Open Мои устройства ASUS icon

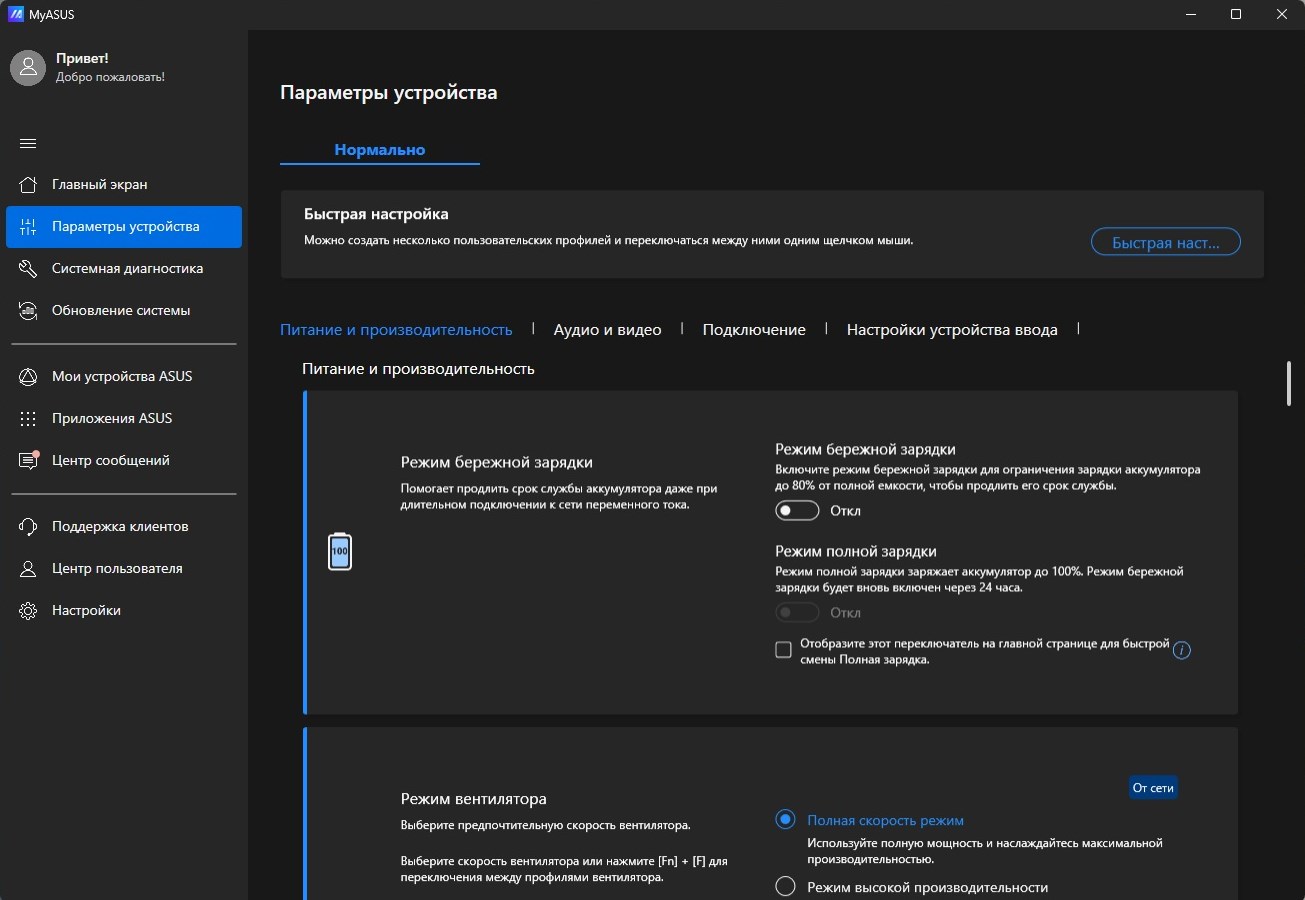(28, 377)
